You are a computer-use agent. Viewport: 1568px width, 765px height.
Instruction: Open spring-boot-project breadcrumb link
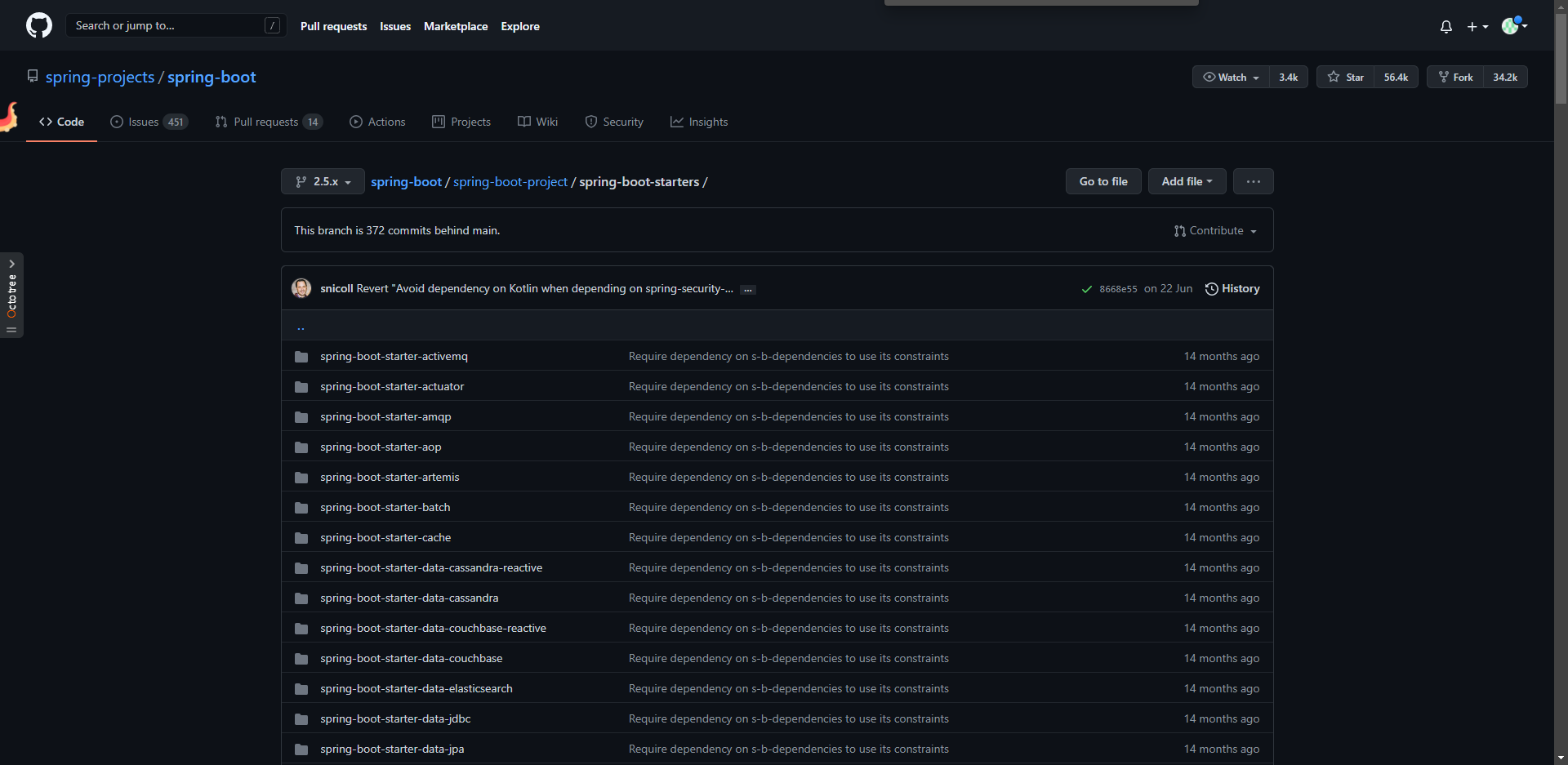(x=510, y=181)
